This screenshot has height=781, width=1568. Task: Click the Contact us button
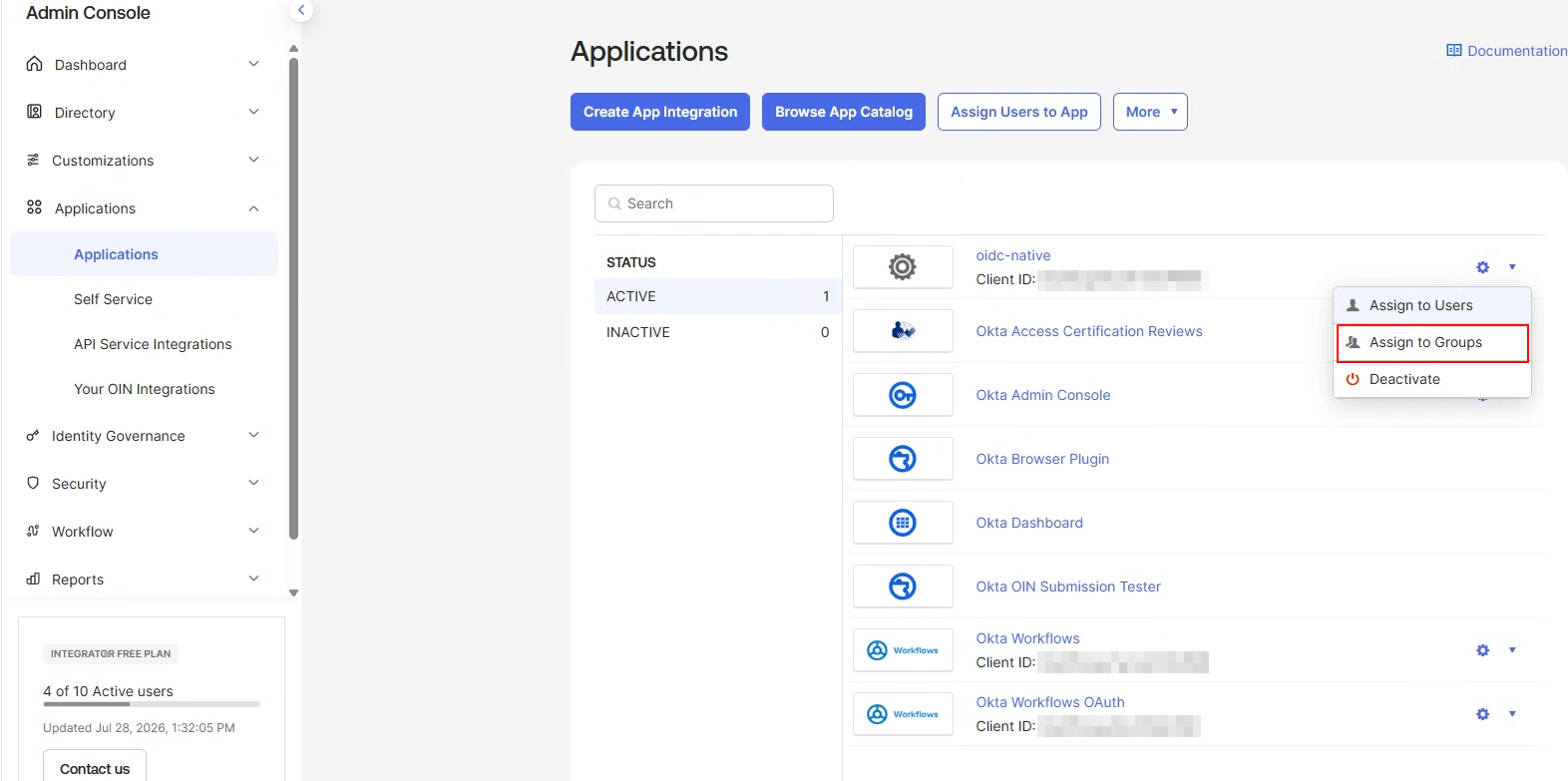click(95, 766)
